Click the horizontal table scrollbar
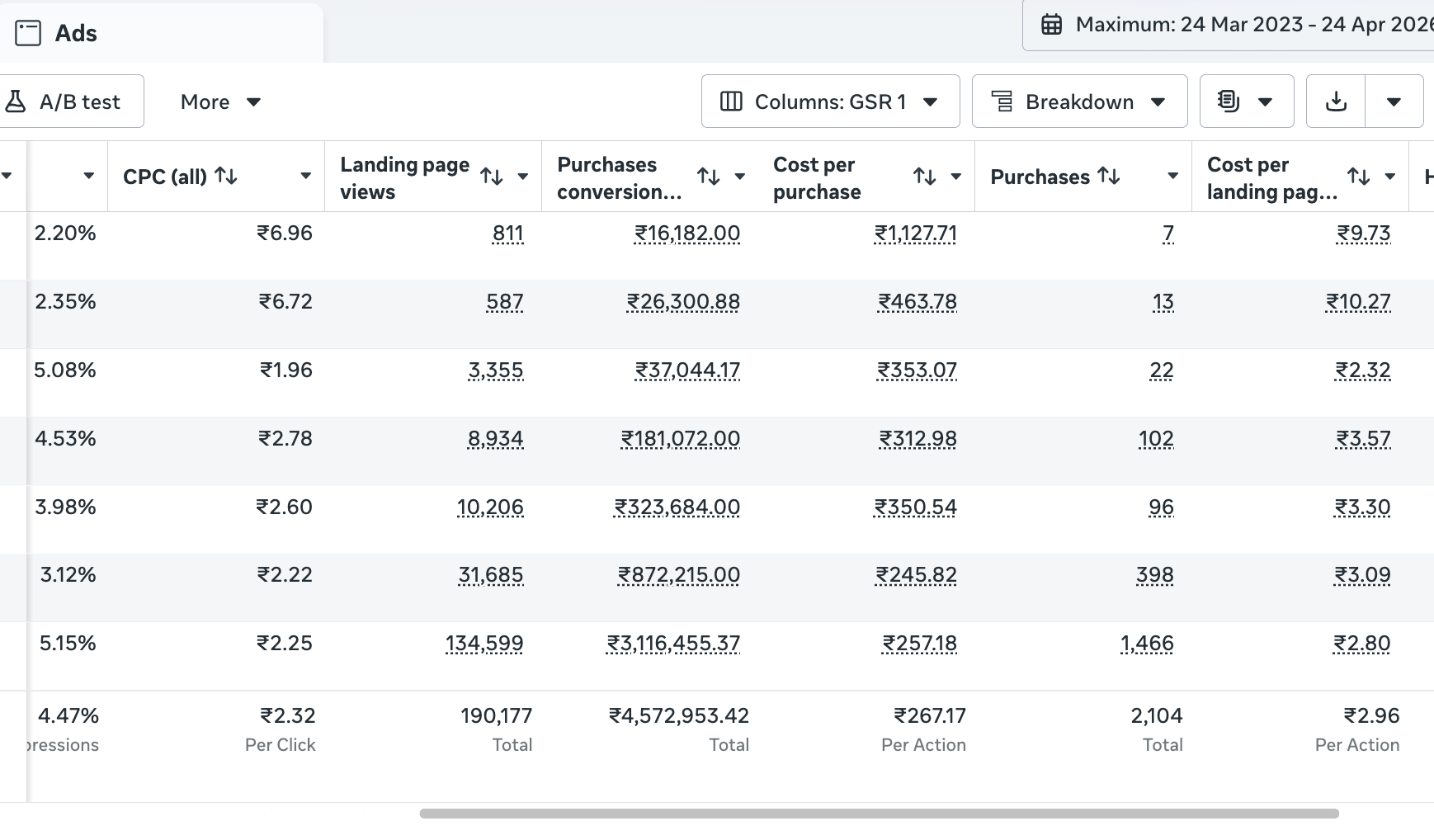Image resolution: width=1434 pixels, height=840 pixels. (879, 814)
